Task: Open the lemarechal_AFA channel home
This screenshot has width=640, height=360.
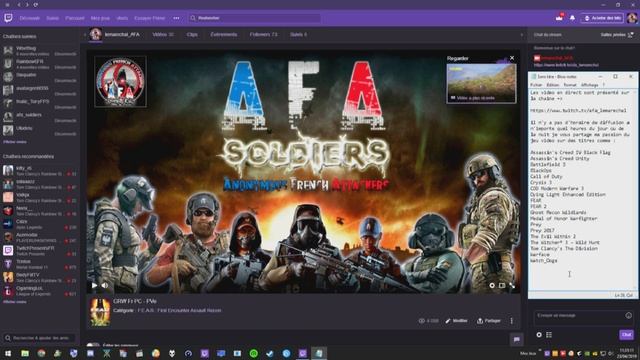Action: coord(122,35)
